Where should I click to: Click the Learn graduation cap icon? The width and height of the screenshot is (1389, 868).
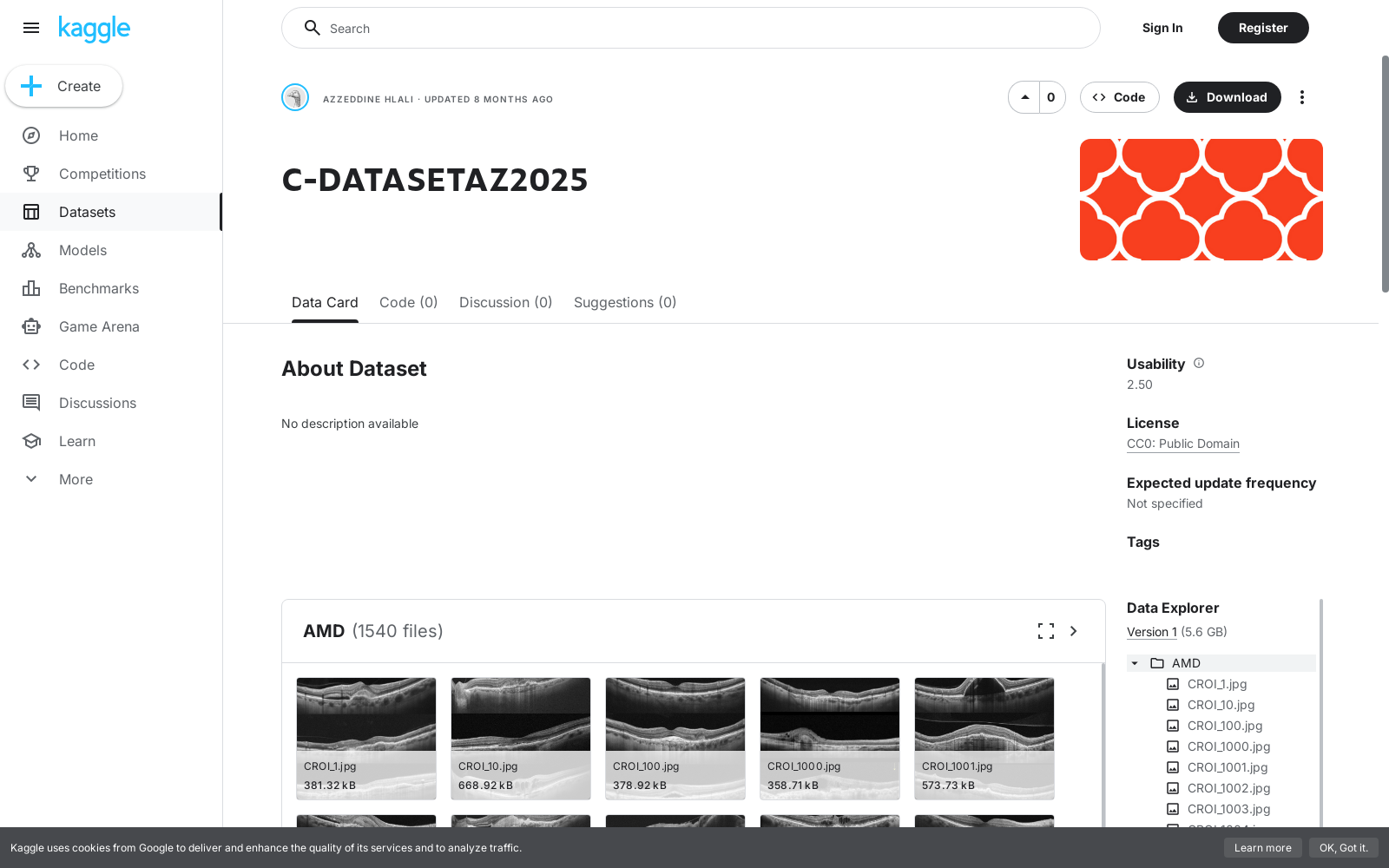(x=31, y=441)
